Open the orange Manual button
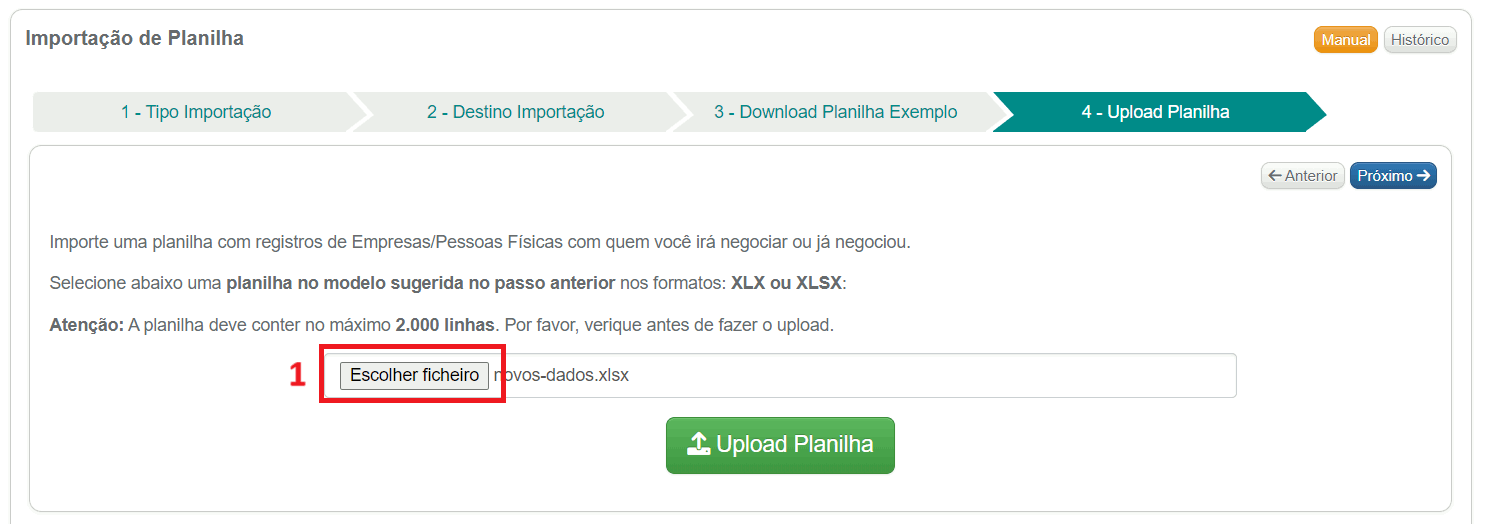 coord(1345,40)
